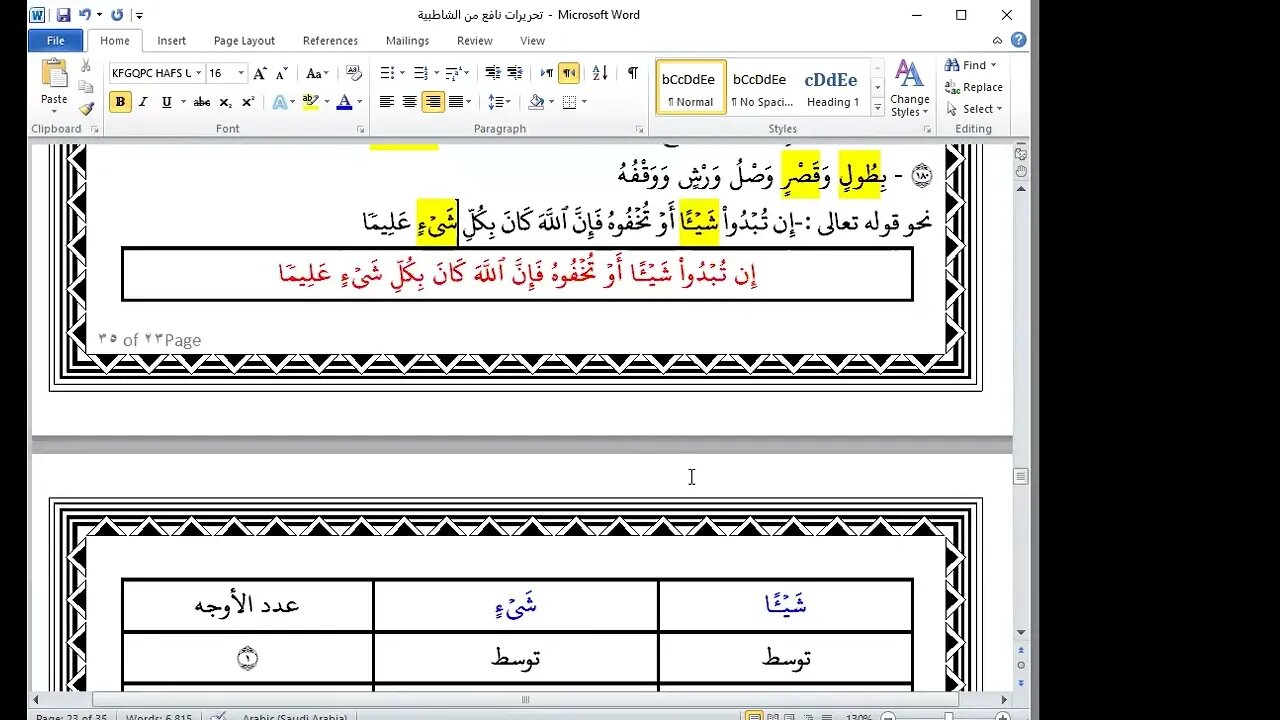Image resolution: width=1280 pixels, height=720 pixels.
Task: Open Change Styles dropdown
Action: click(x=909, y=88)
